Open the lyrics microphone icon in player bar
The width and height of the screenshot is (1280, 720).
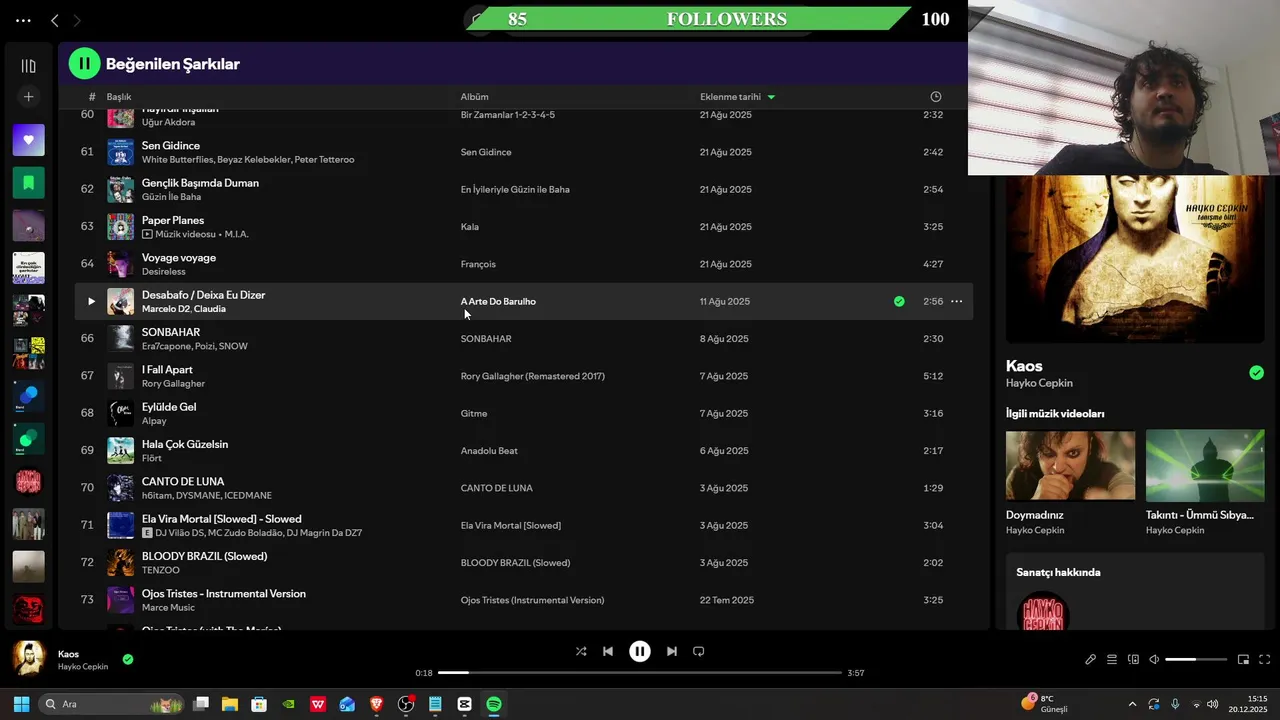point(1090,660)
